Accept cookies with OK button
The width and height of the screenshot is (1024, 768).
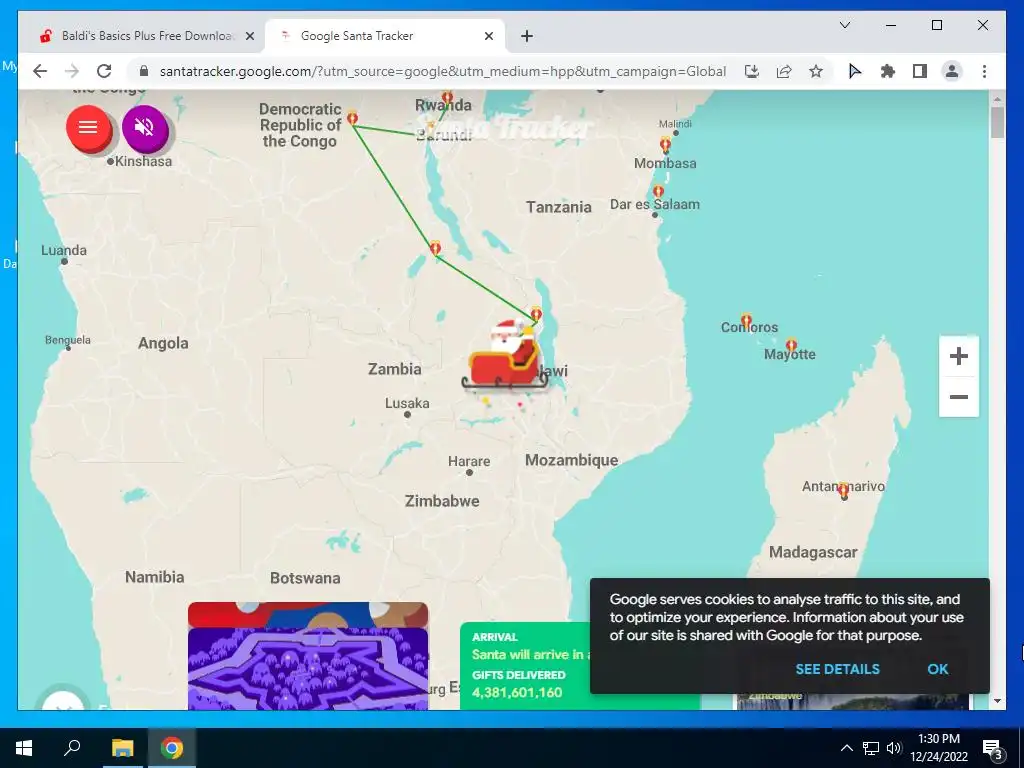[938, 669]
